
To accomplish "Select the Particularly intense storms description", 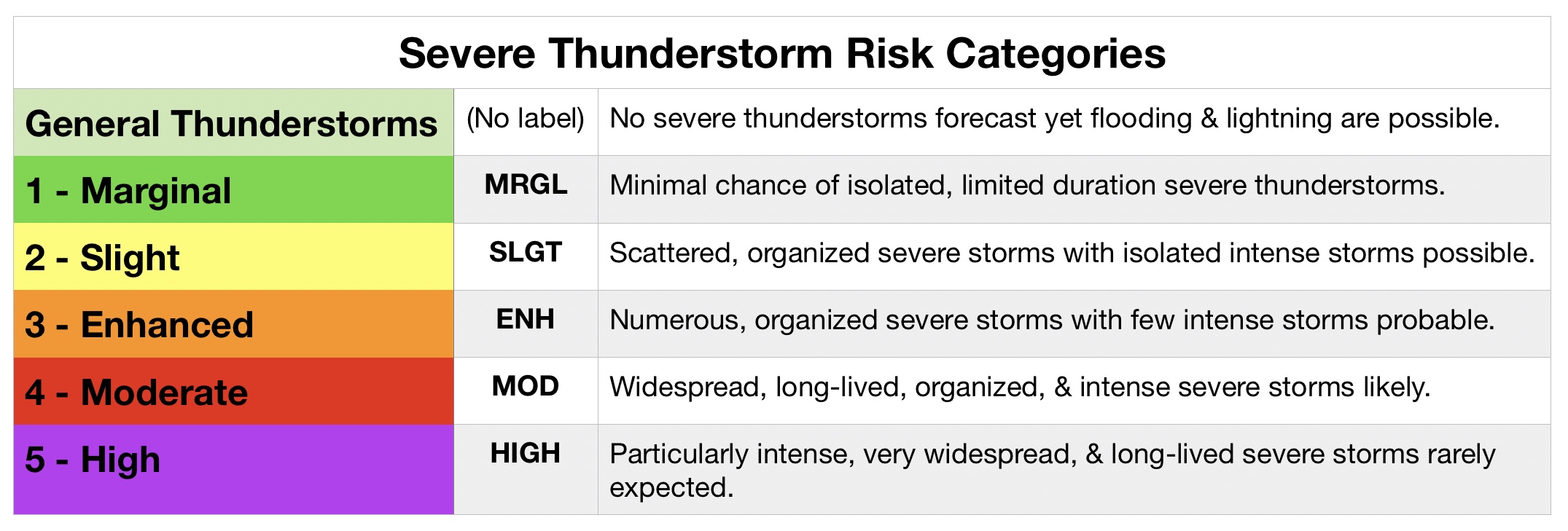I will pyautogui.click(x=1051, y=455).
